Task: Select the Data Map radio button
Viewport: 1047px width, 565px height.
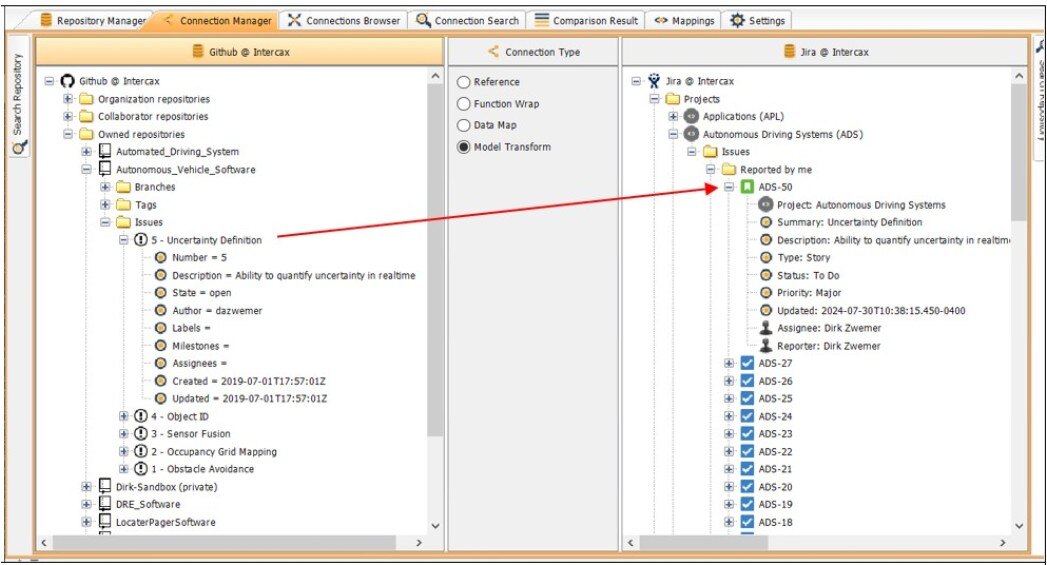Action: (464, 126)
